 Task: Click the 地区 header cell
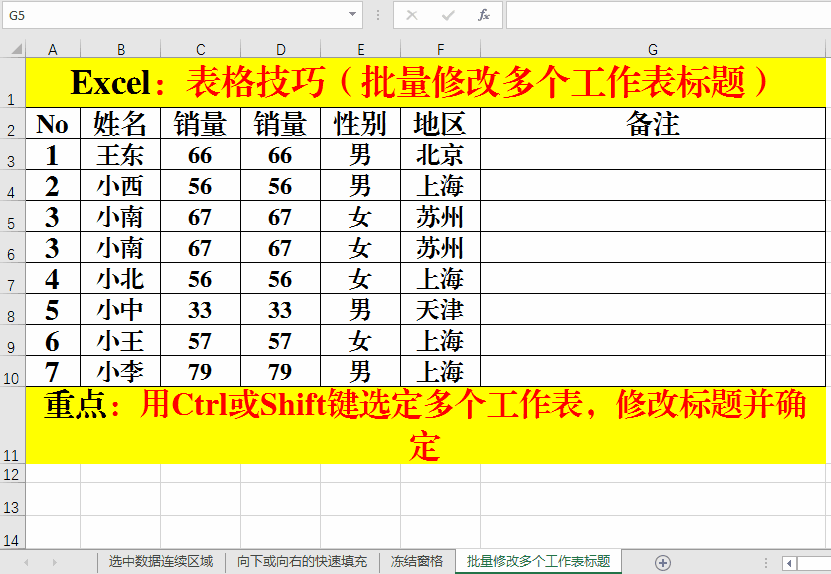click(x=440, y=123)
